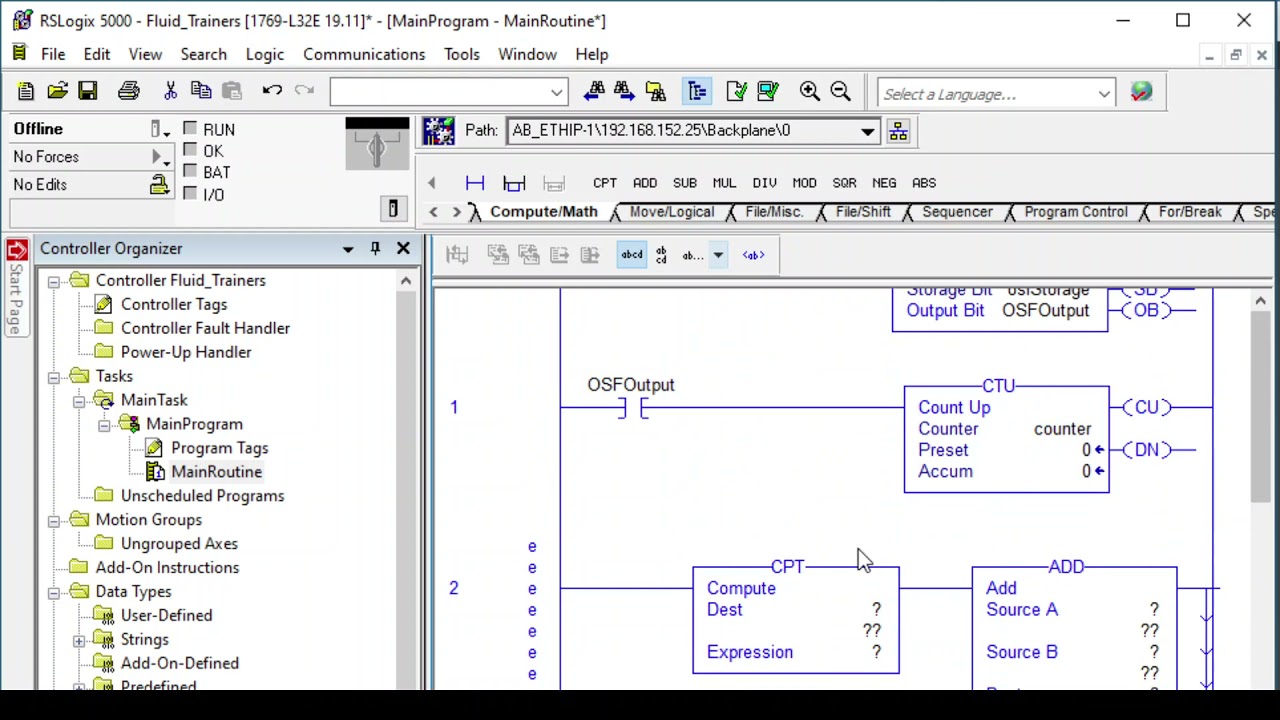Open the Select a Language dropdown

coord(1104,94)
